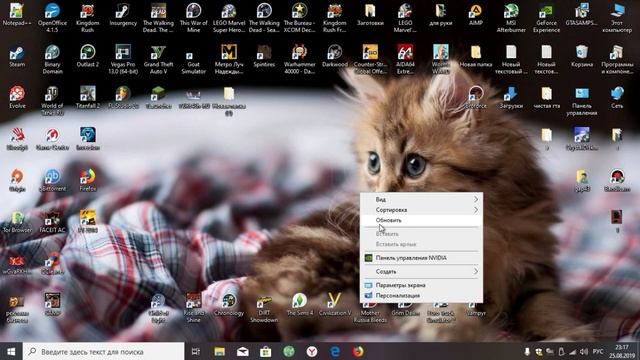
Task: Click the Сеть network icon
Action: 617,98
